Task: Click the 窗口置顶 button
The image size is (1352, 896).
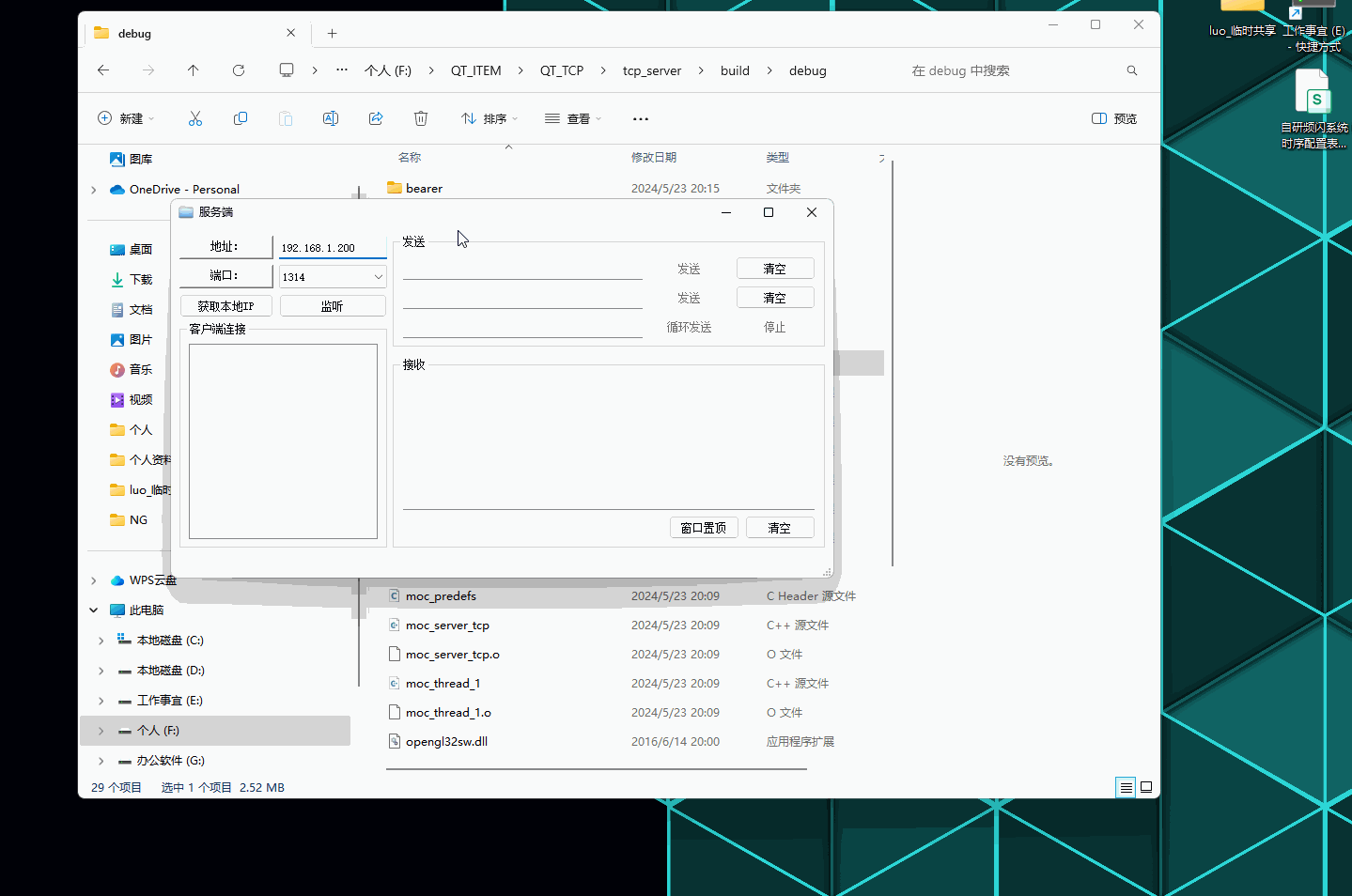Action: click(704, 528)
